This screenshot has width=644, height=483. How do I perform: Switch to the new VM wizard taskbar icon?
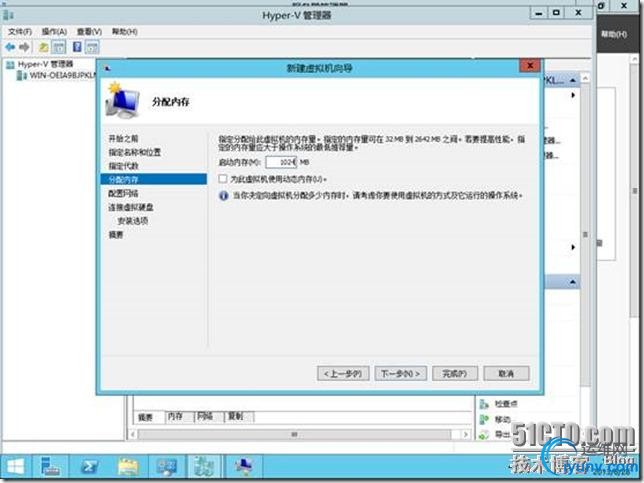[244, 467]
